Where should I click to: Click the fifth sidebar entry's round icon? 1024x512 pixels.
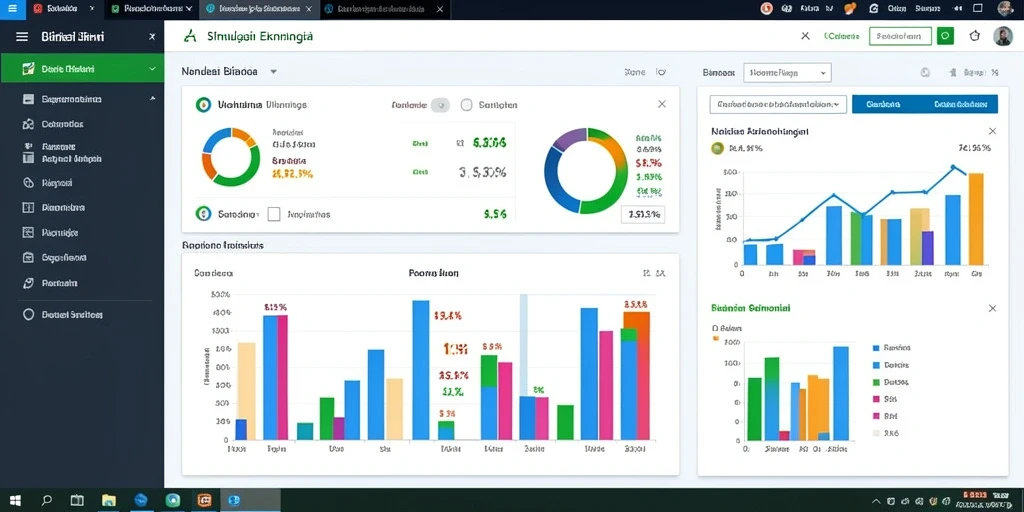click(28, 183)
